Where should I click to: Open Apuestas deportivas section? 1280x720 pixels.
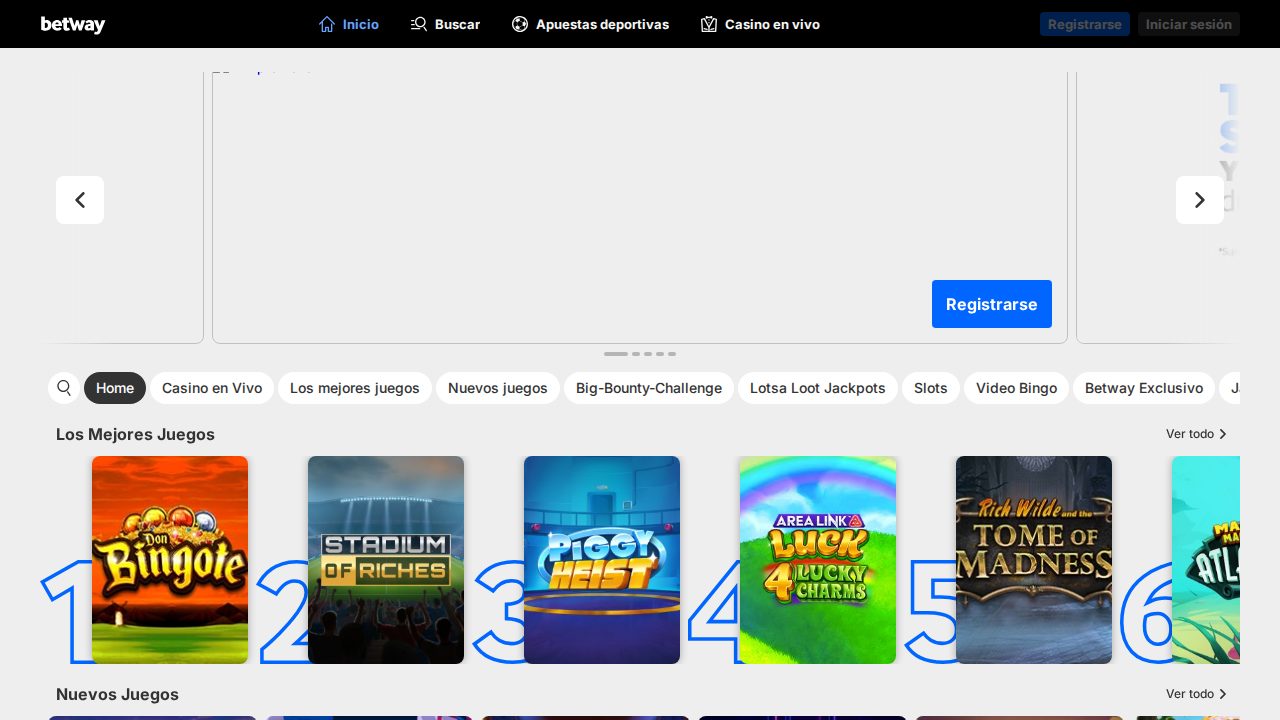pyautogui.click(x=590, y=24)
